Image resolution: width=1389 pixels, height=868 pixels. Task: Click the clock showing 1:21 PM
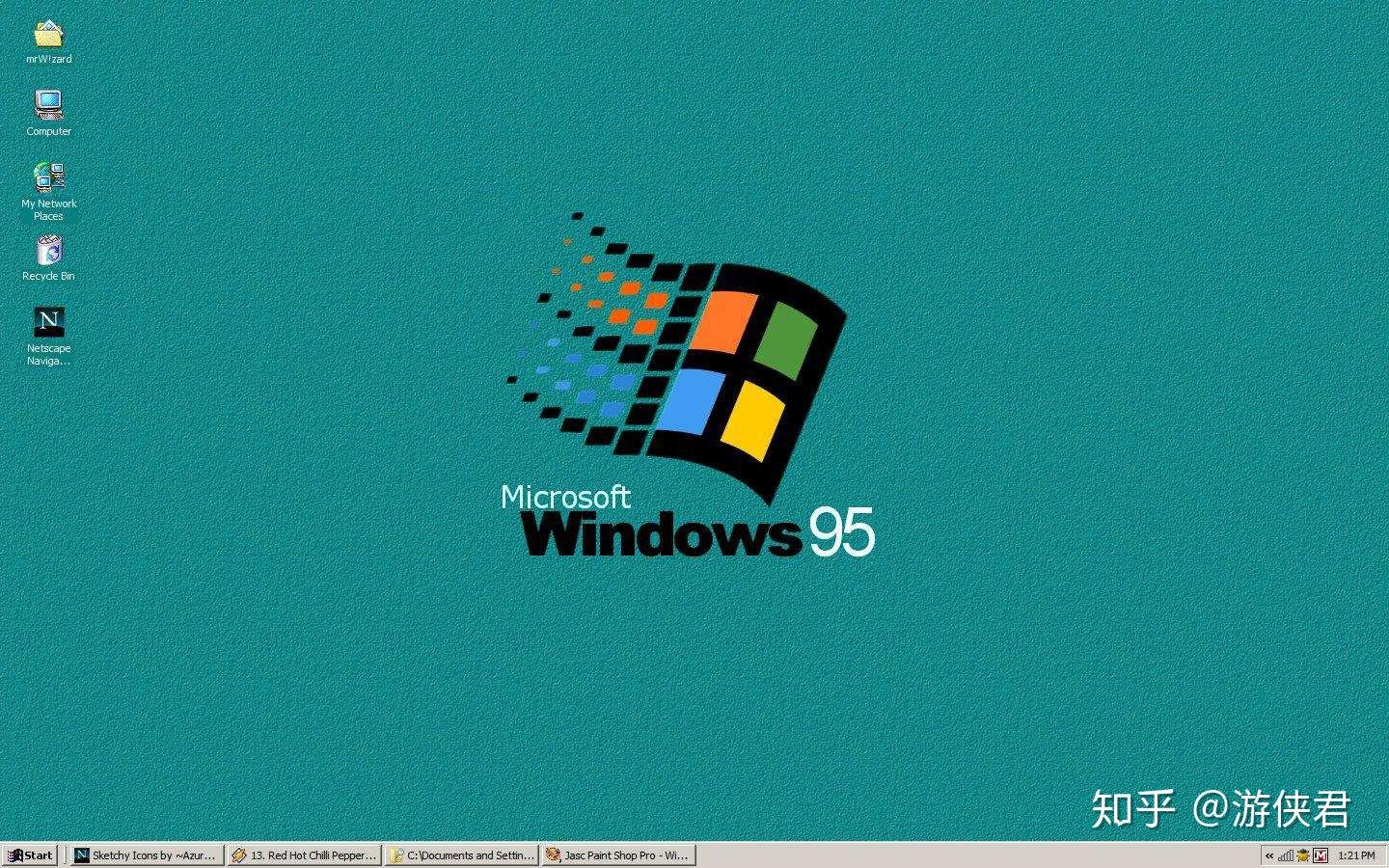tap(1359, 855)
